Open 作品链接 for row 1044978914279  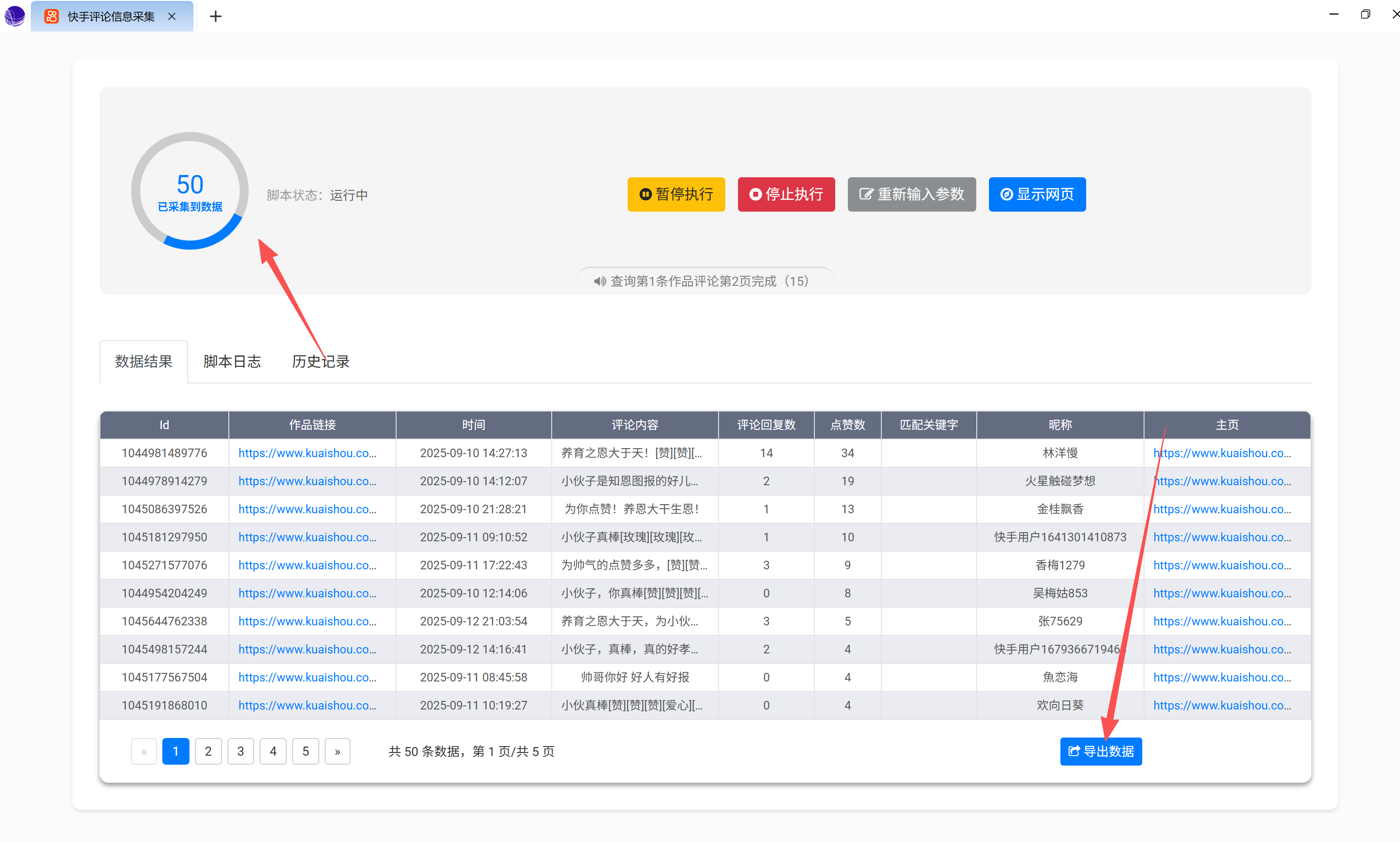point(307,481)
